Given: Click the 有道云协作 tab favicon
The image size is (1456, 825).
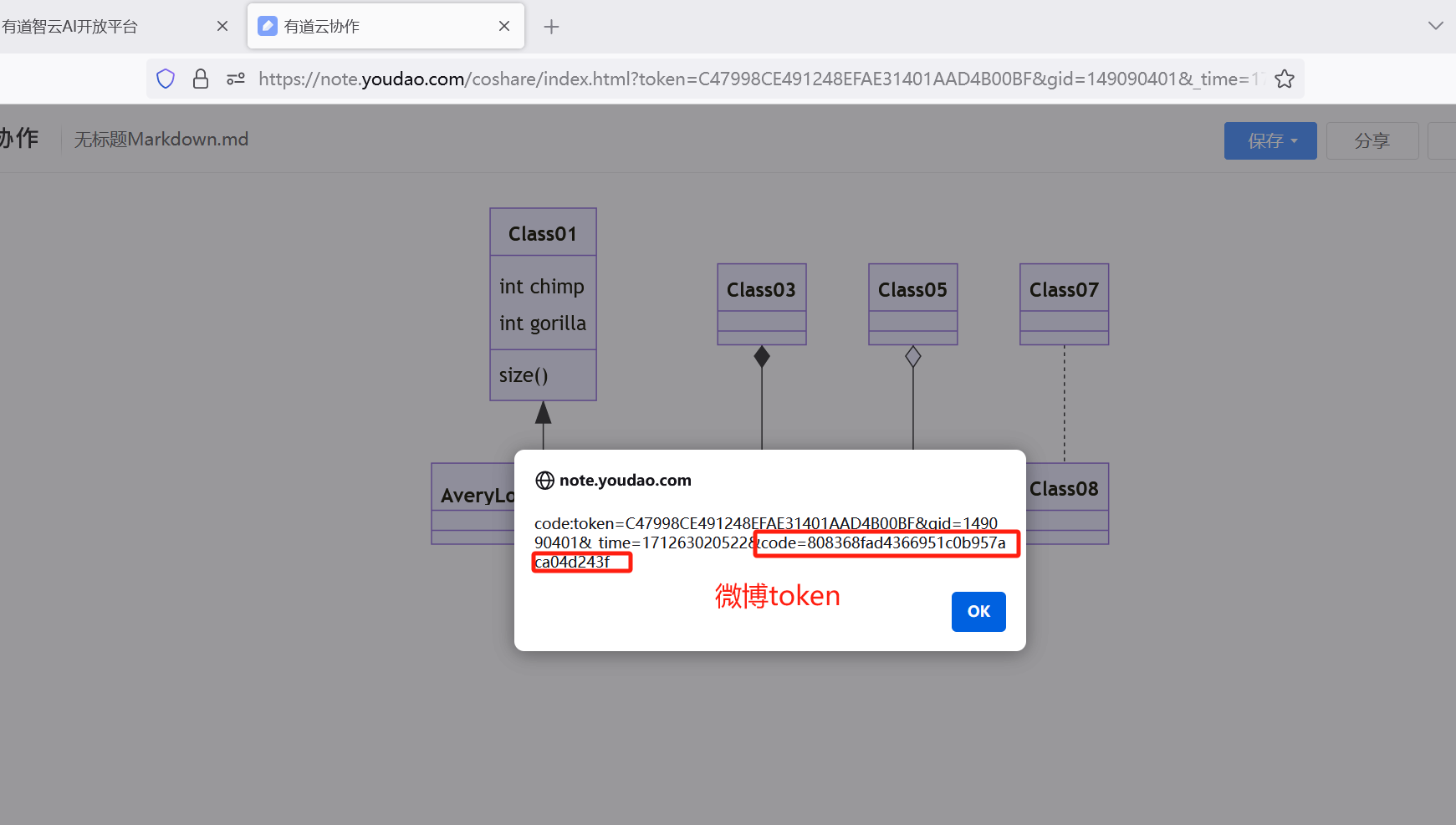Looking at the screenshot, I should click(x=268, y=26).
